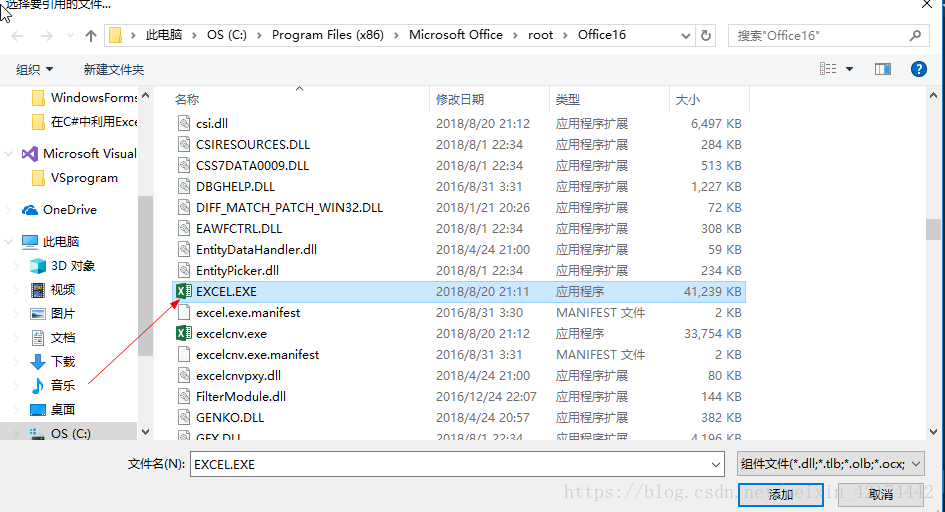945x512 pixels.
Task: Collapse the 此电脑 tree node
Action: pyautogui.click(x=8, y=242)
